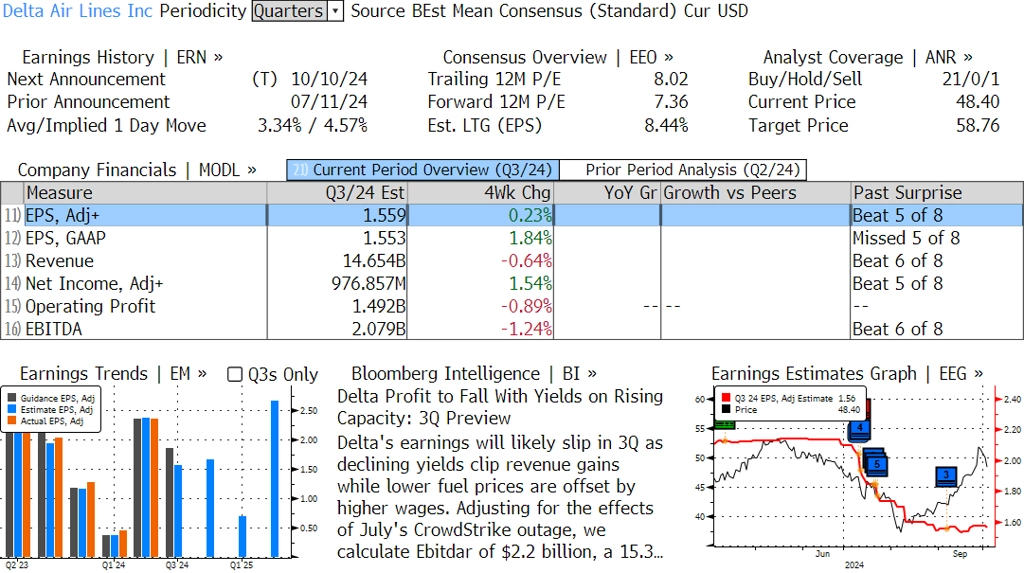Click the Past Surprise column header
This screenshot has height=573, width=1024.
pyautogui.click(x=937, y=193)
